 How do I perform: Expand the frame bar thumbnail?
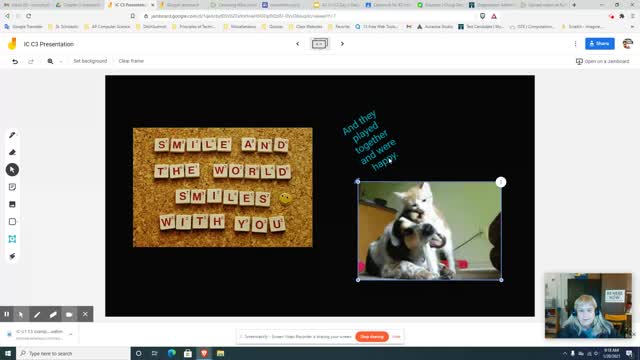pos(320,44)
